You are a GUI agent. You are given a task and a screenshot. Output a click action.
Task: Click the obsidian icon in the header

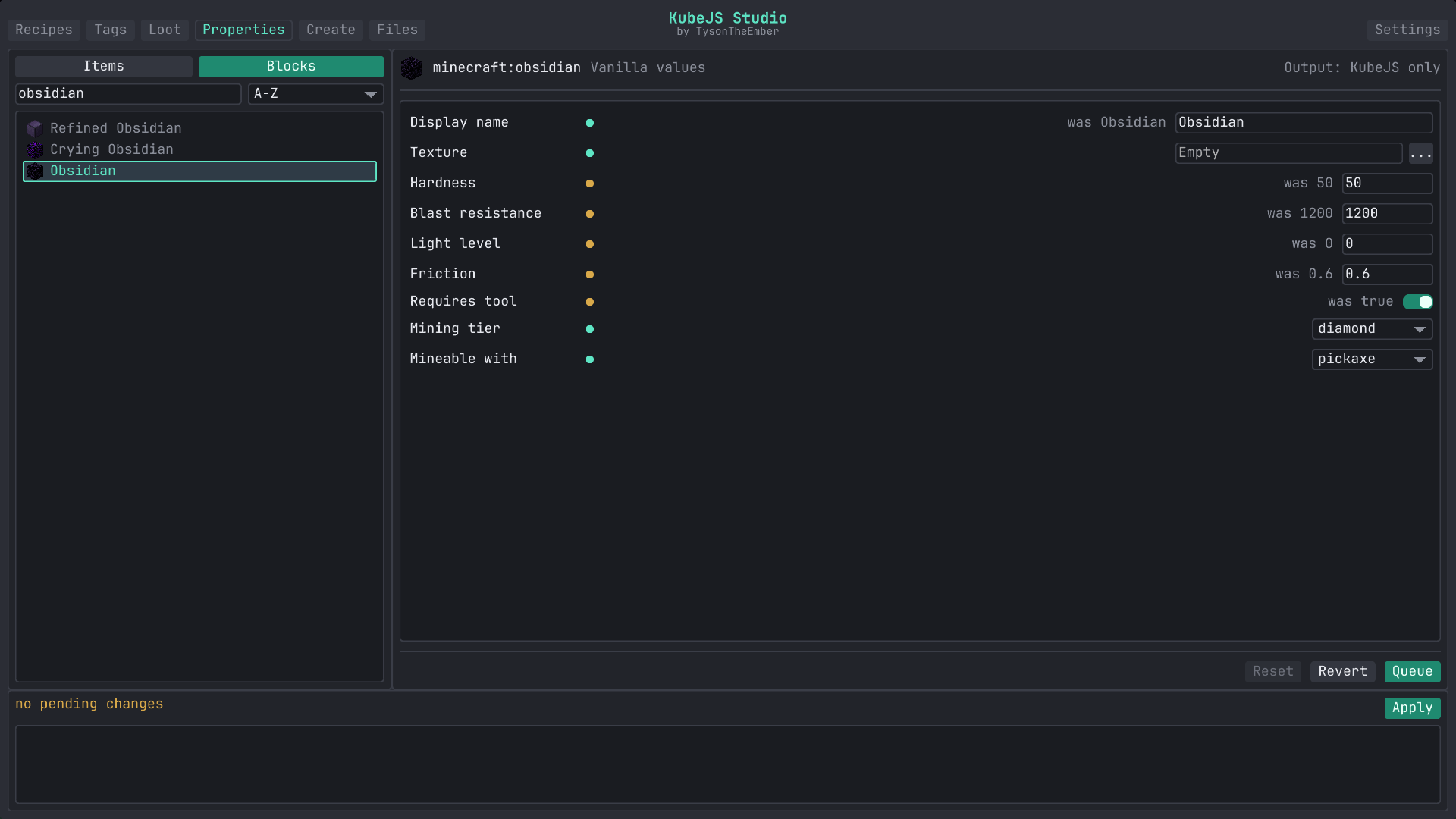(x=412, y=67)
